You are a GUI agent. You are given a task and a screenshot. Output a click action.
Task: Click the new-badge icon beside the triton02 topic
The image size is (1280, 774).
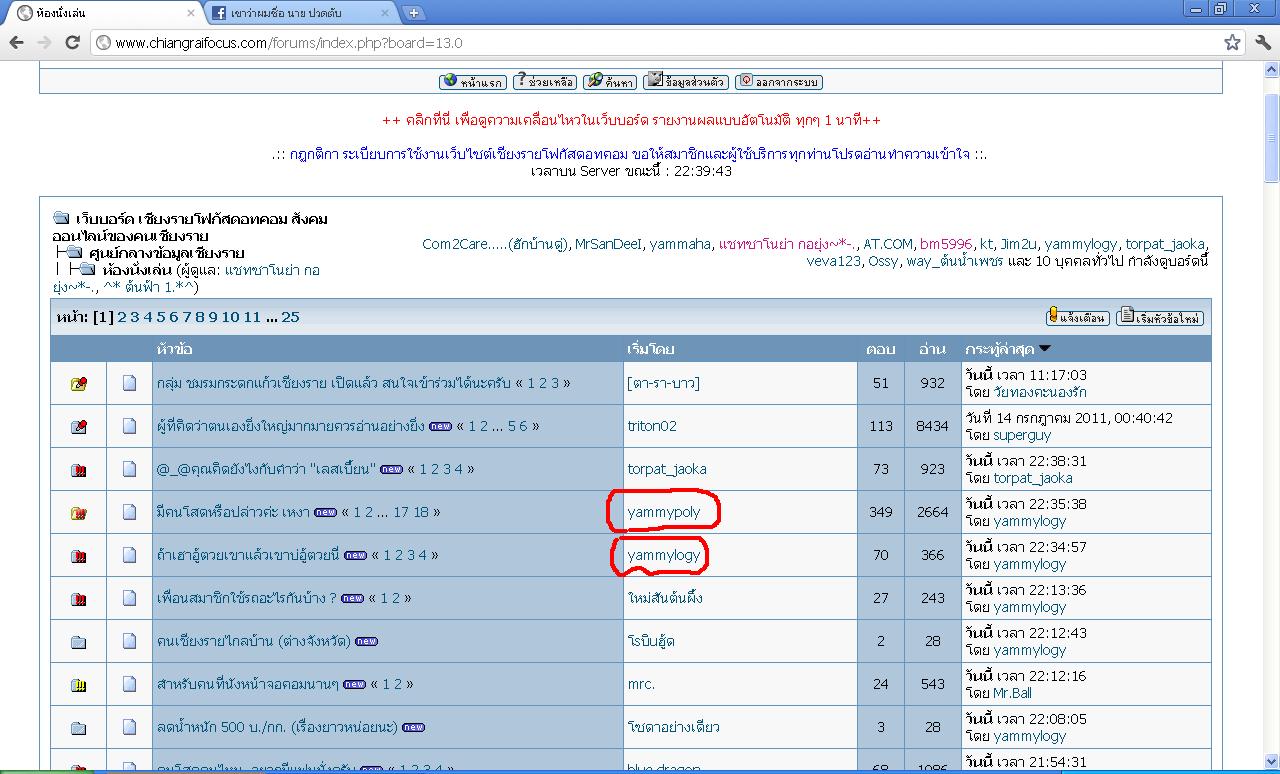[440, 426]
